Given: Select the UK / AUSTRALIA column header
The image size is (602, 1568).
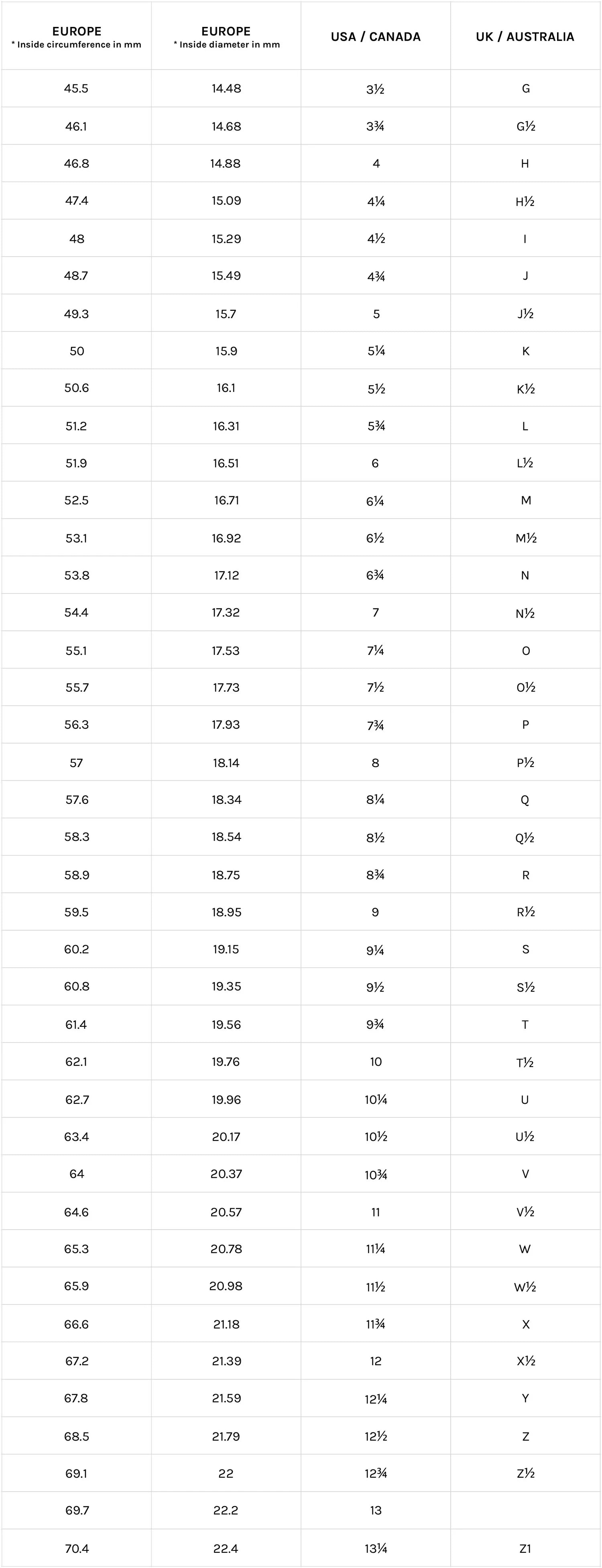Looking at the screenshot, I should 525,37.
